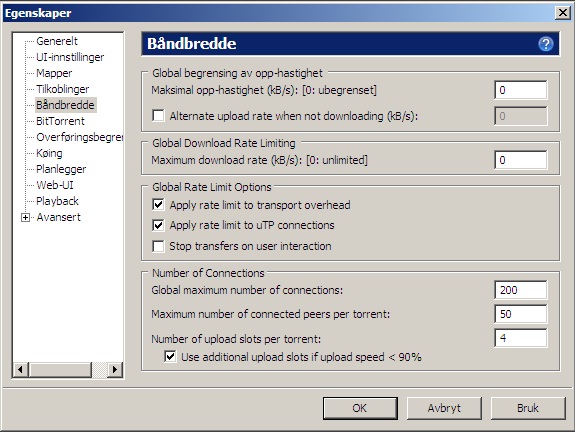Image resolution: width=575 pixels, height=432 pixels.
Task: Enable Stop transfers on user interaction
Action: tap(158, 246)
